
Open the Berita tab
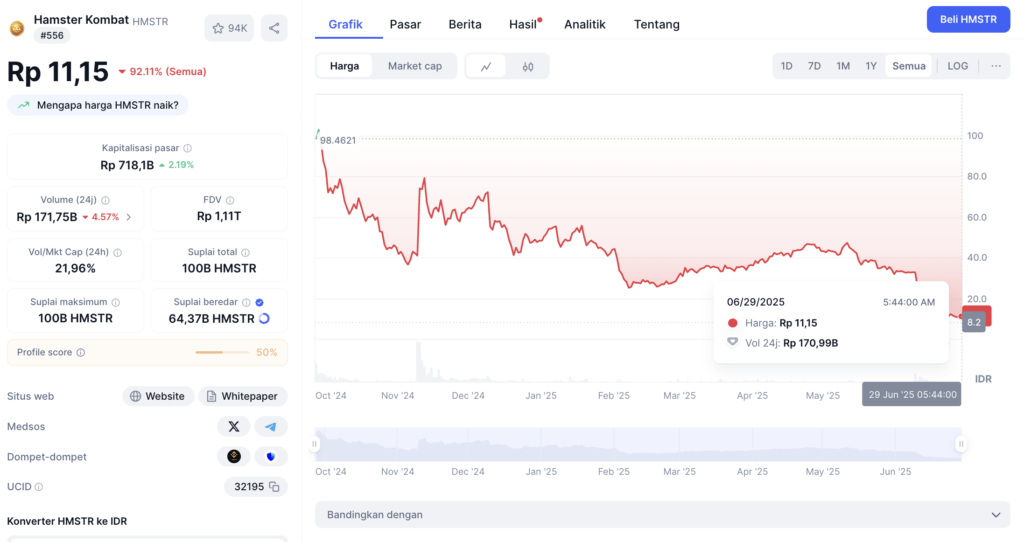tap(465, 24)
